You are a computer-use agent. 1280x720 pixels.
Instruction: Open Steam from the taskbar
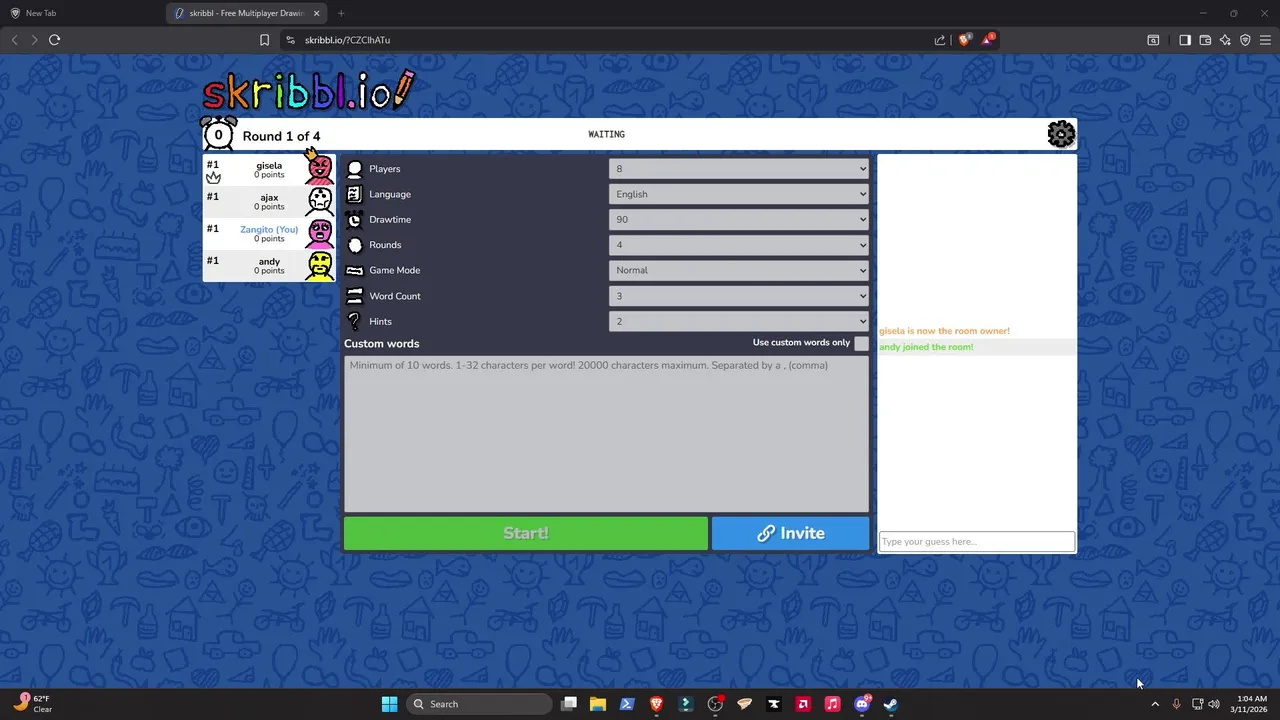[x=890, y=704]
